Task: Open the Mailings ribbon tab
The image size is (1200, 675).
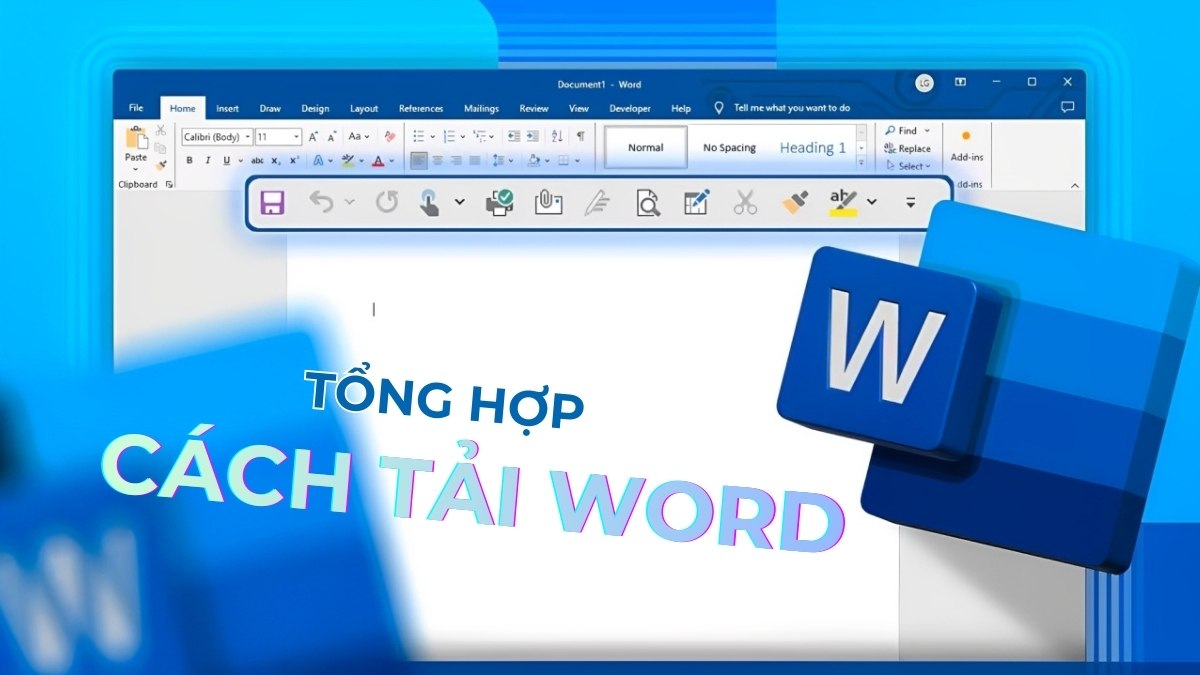Action: tap(481, 108)
